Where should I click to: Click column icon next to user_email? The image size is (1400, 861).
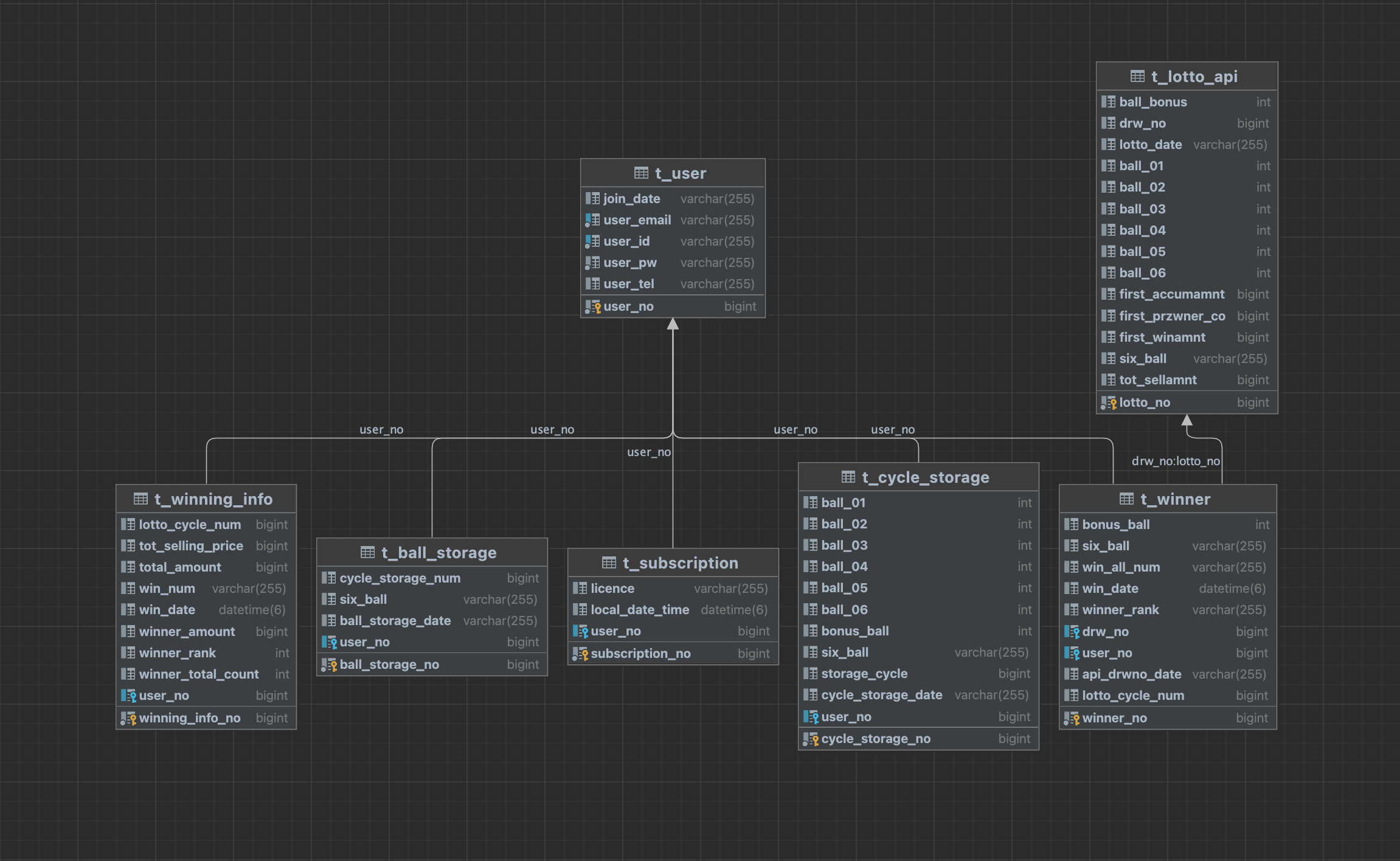[x=593, y=220]
